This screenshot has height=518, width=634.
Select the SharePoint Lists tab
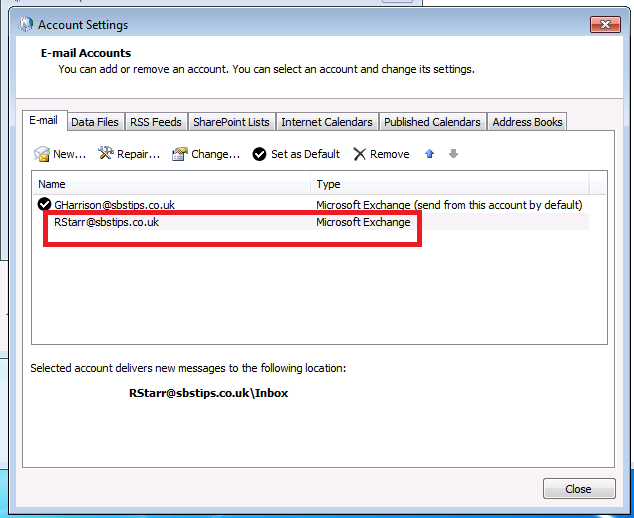point(231,122)
